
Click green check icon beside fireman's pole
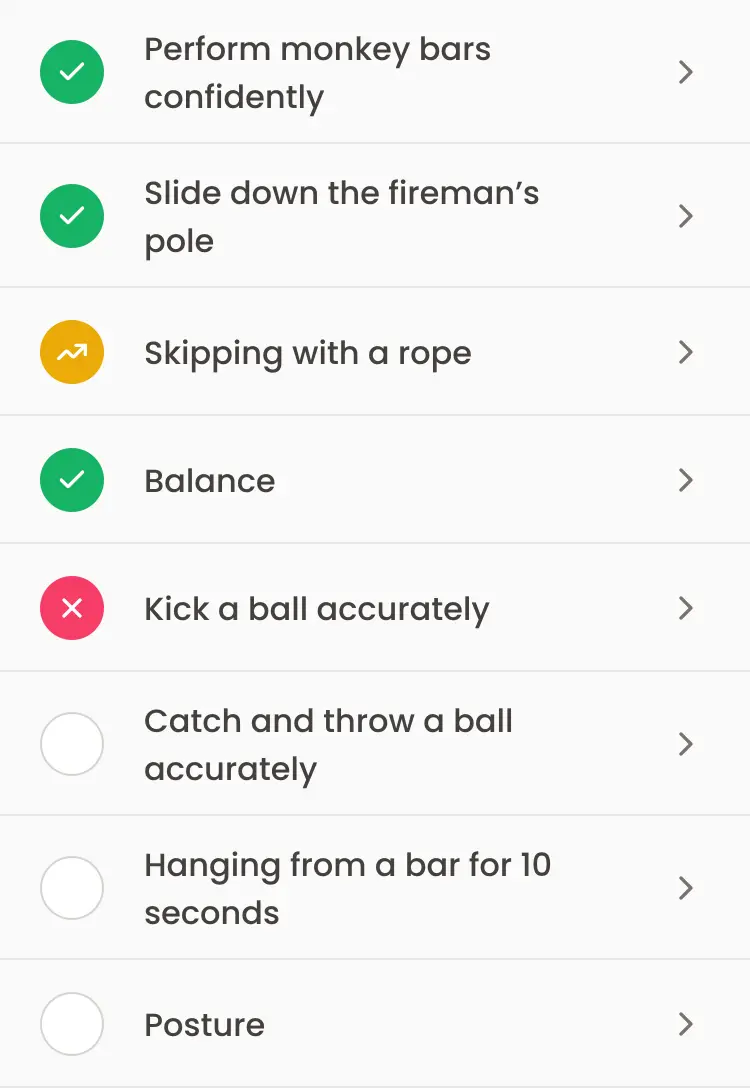pyautogui.click(x=72, y=216)
